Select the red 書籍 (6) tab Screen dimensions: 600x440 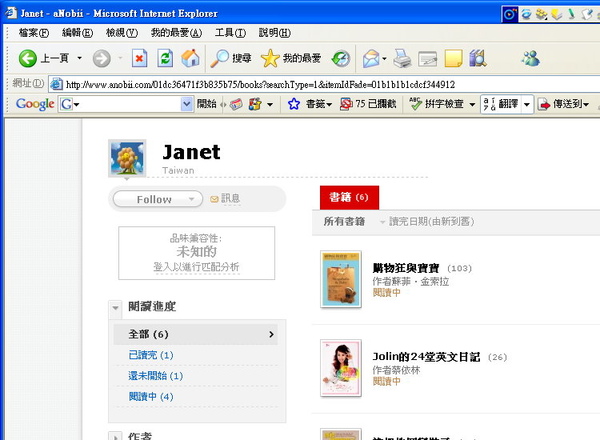coord(349,197)
